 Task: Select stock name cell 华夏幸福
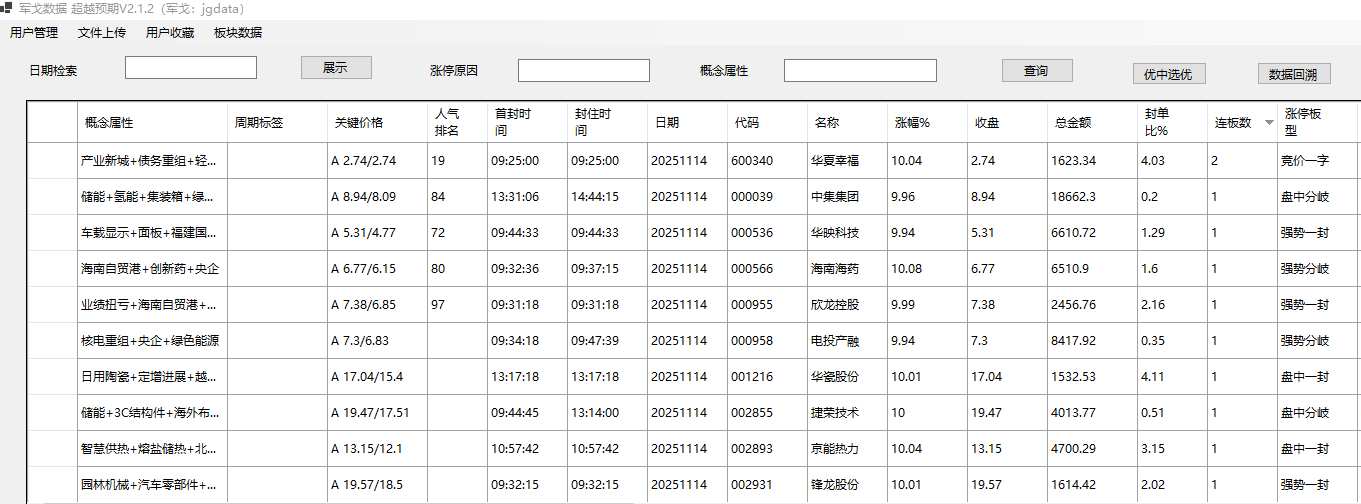coord(847,161)
